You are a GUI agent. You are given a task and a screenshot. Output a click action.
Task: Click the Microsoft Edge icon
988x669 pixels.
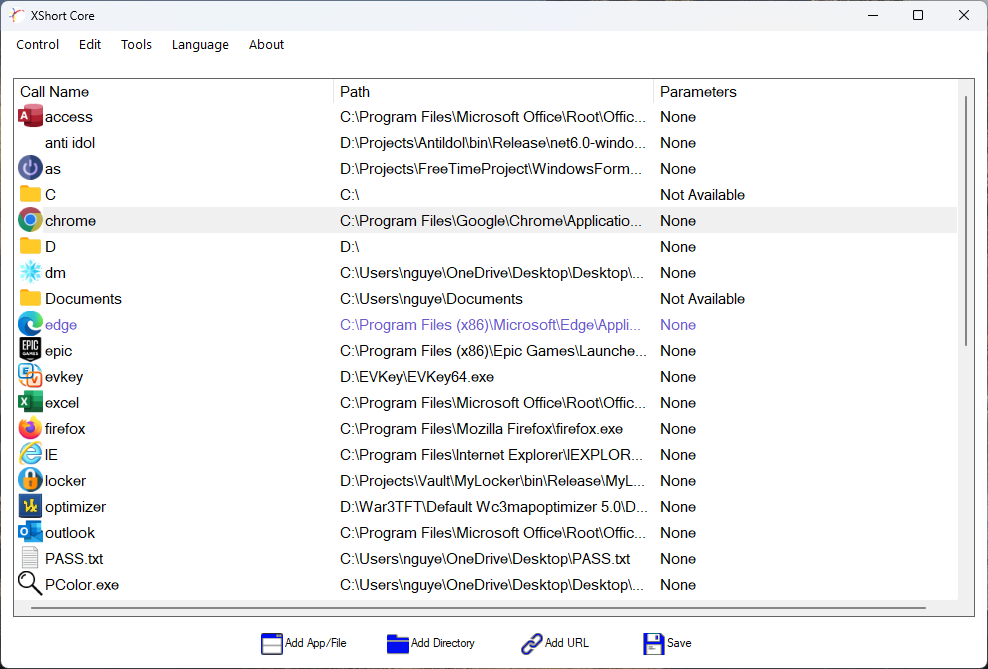(x=30, y=324)
